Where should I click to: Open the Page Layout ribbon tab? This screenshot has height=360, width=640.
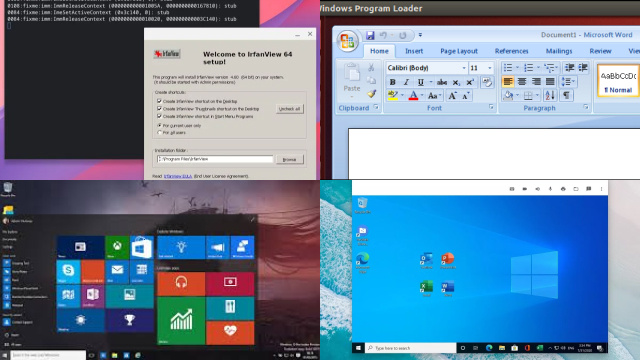click(459, 51)
